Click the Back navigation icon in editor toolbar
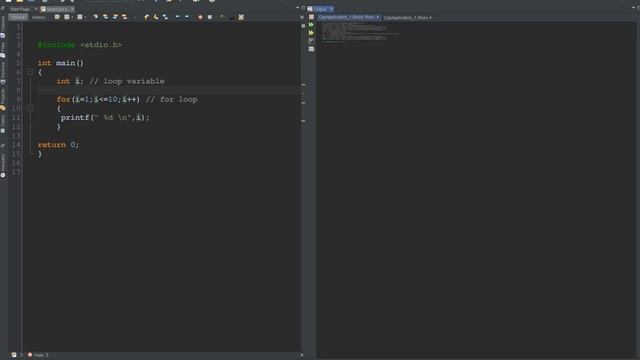 [x=67, y=17]
